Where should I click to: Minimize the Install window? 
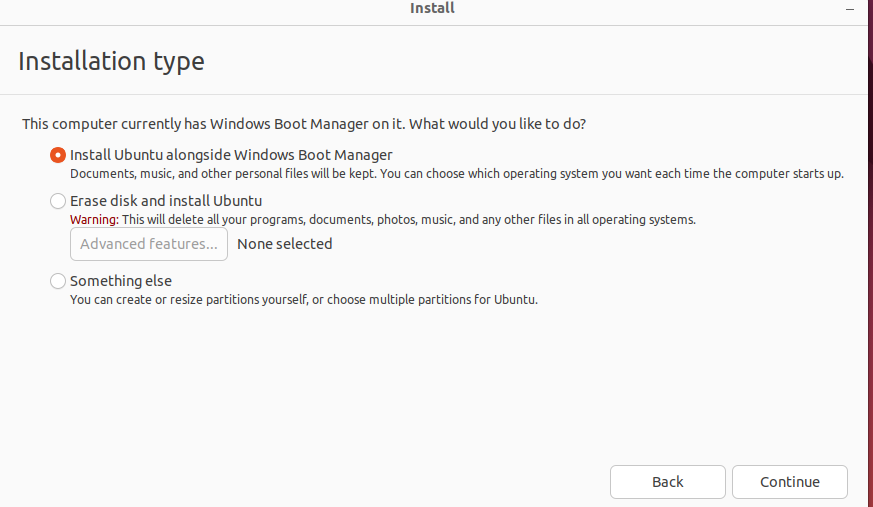(850, 9)
